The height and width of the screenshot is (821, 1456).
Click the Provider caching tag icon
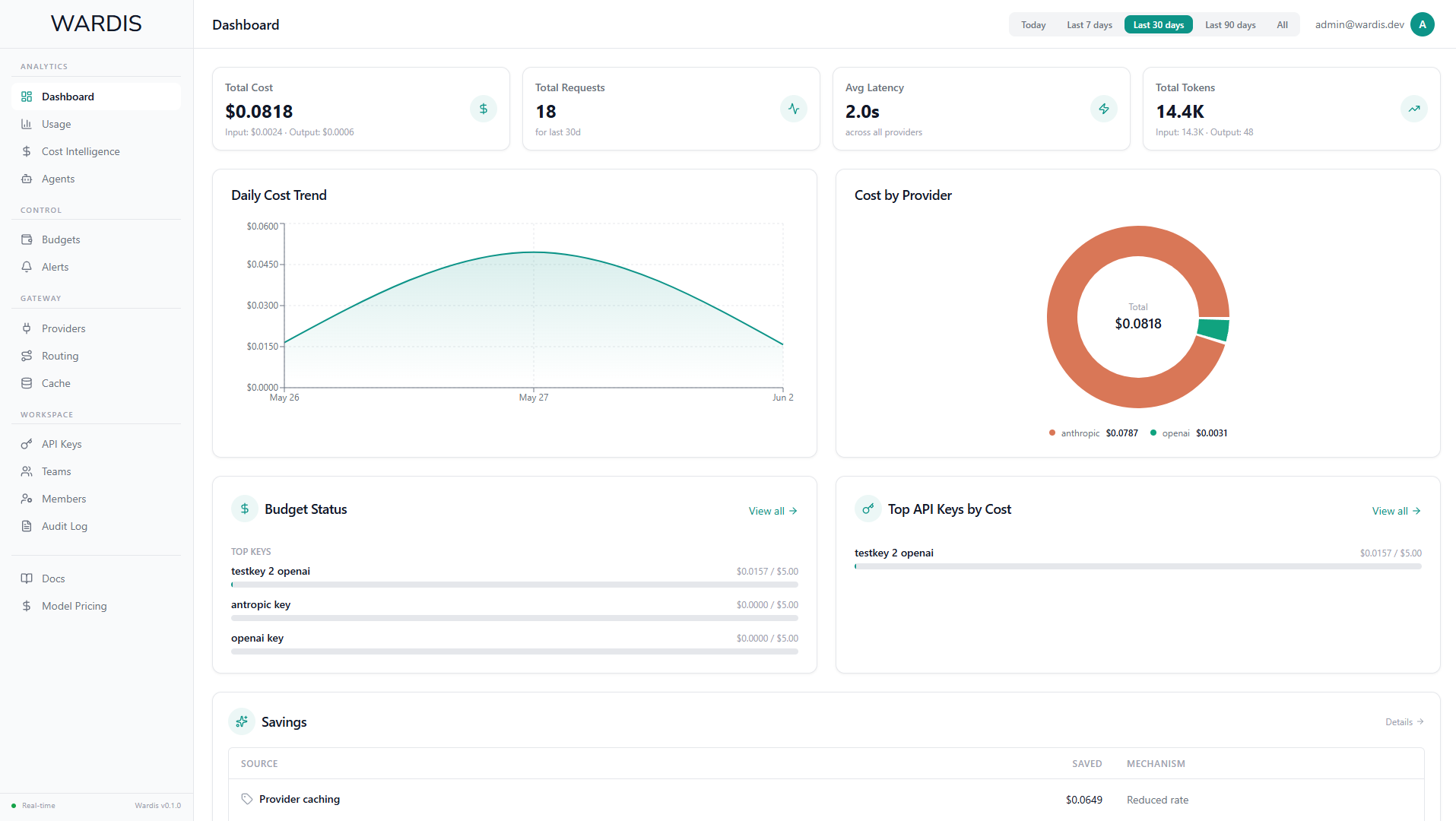[247, 799]
